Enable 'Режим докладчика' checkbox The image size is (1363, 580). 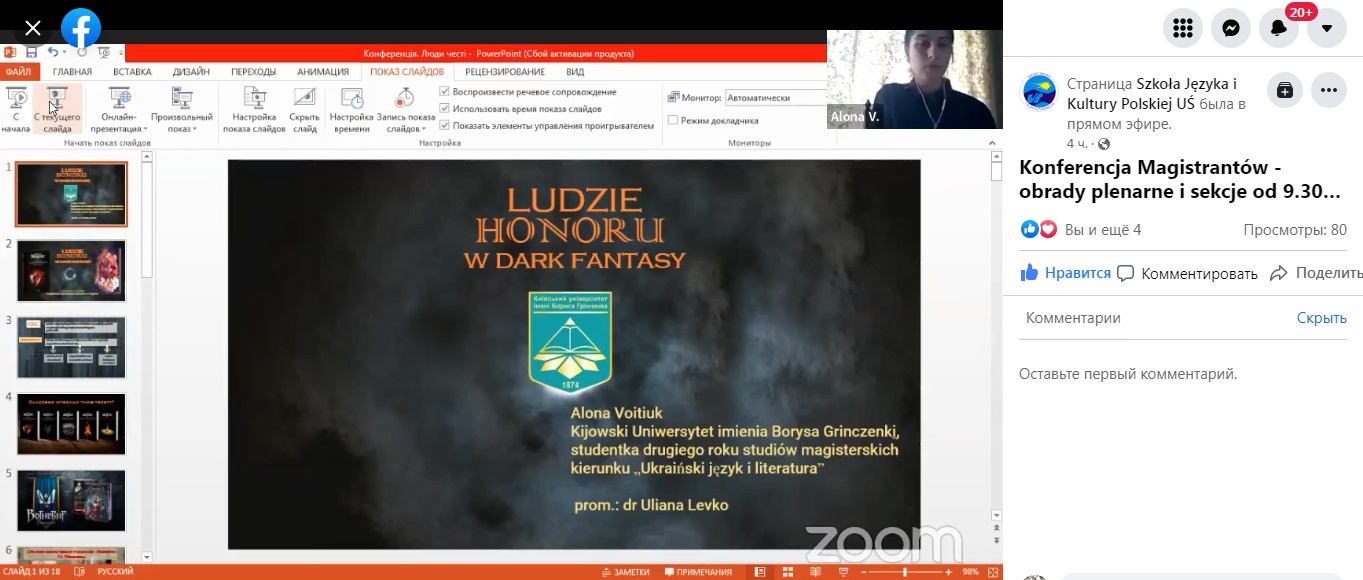(x=673, y=121)
